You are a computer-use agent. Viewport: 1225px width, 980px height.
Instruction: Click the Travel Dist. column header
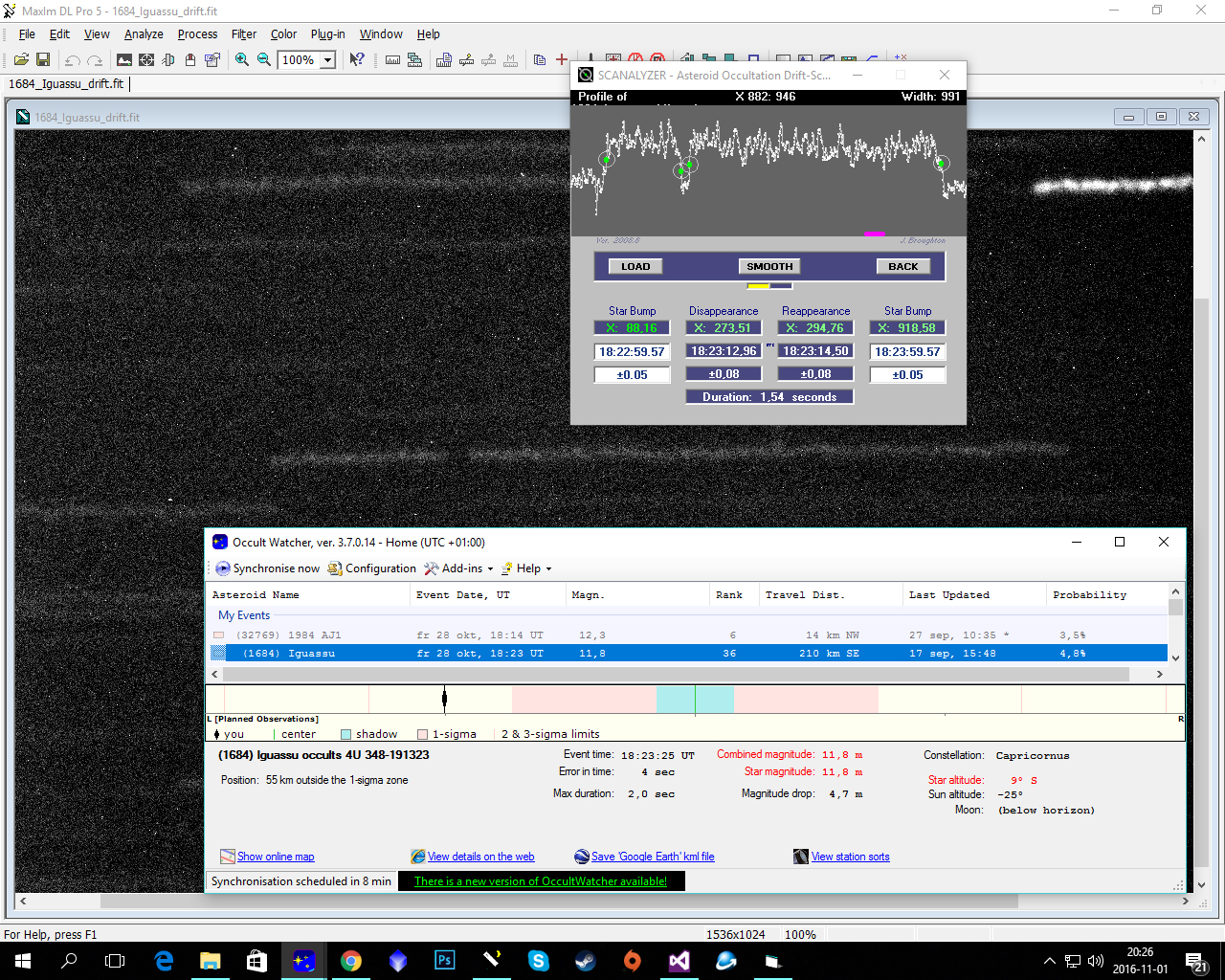(831, 594)
